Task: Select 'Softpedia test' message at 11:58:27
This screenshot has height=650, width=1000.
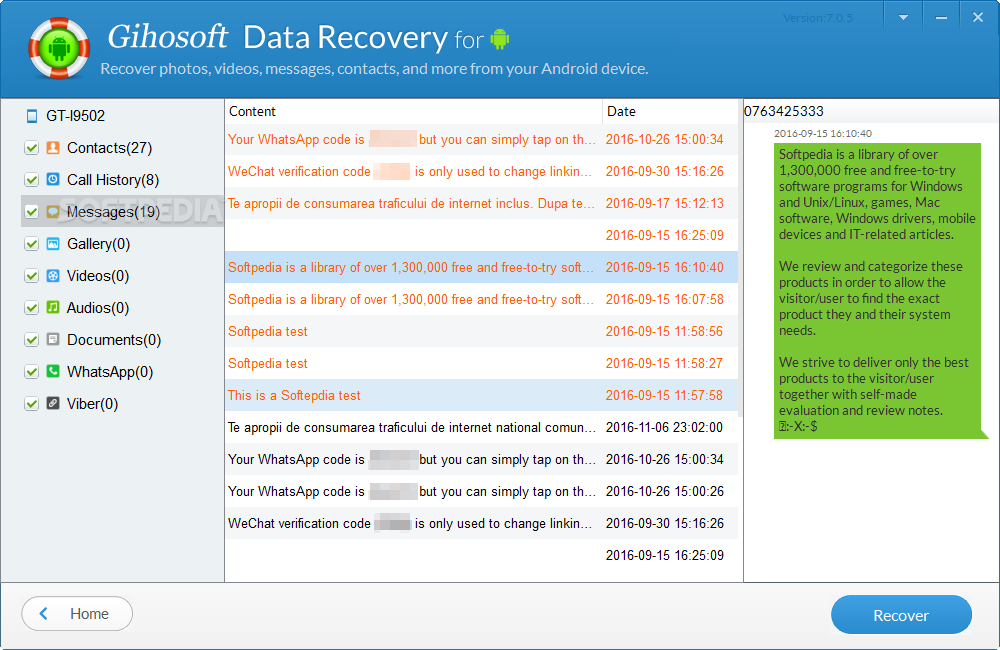Action: tap(482, 363)
